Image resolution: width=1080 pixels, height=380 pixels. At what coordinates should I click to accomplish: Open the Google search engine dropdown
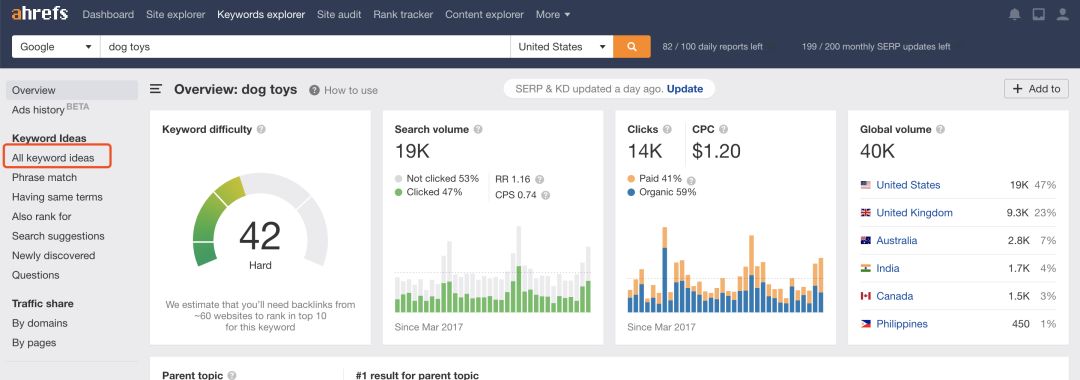(x=56, y=47)
